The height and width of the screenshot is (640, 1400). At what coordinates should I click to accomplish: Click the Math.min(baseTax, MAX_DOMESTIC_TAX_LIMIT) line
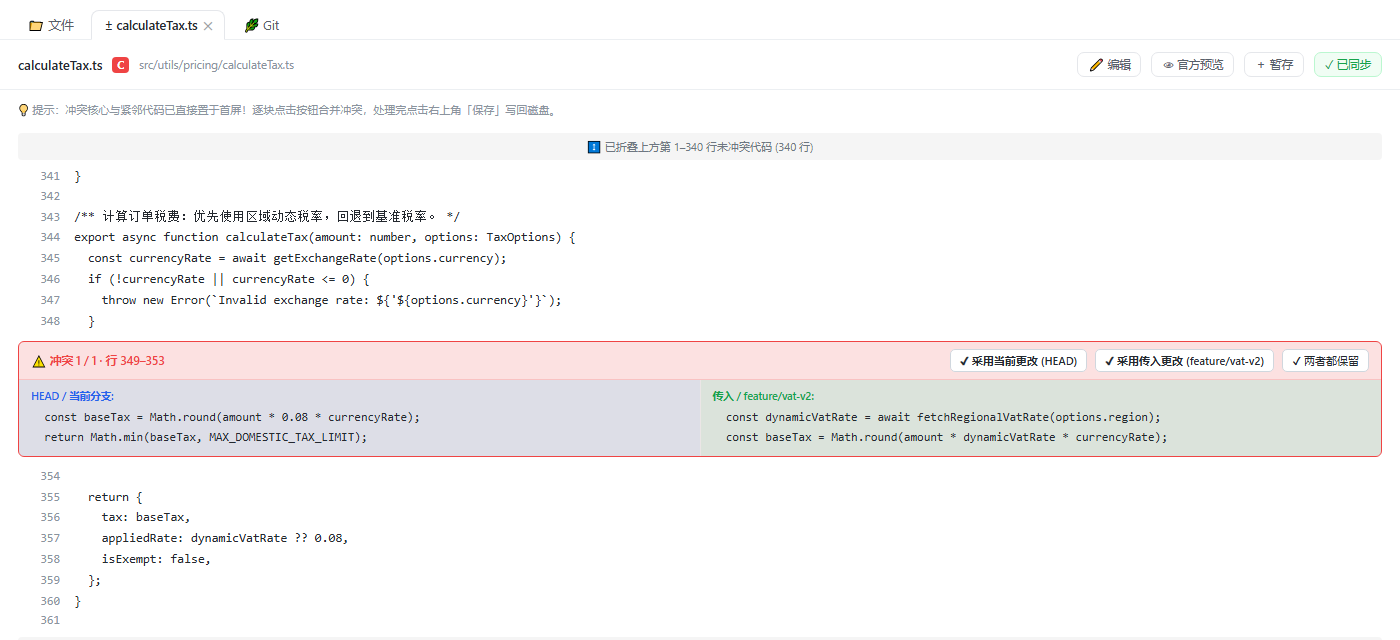[x=206, y=437]
